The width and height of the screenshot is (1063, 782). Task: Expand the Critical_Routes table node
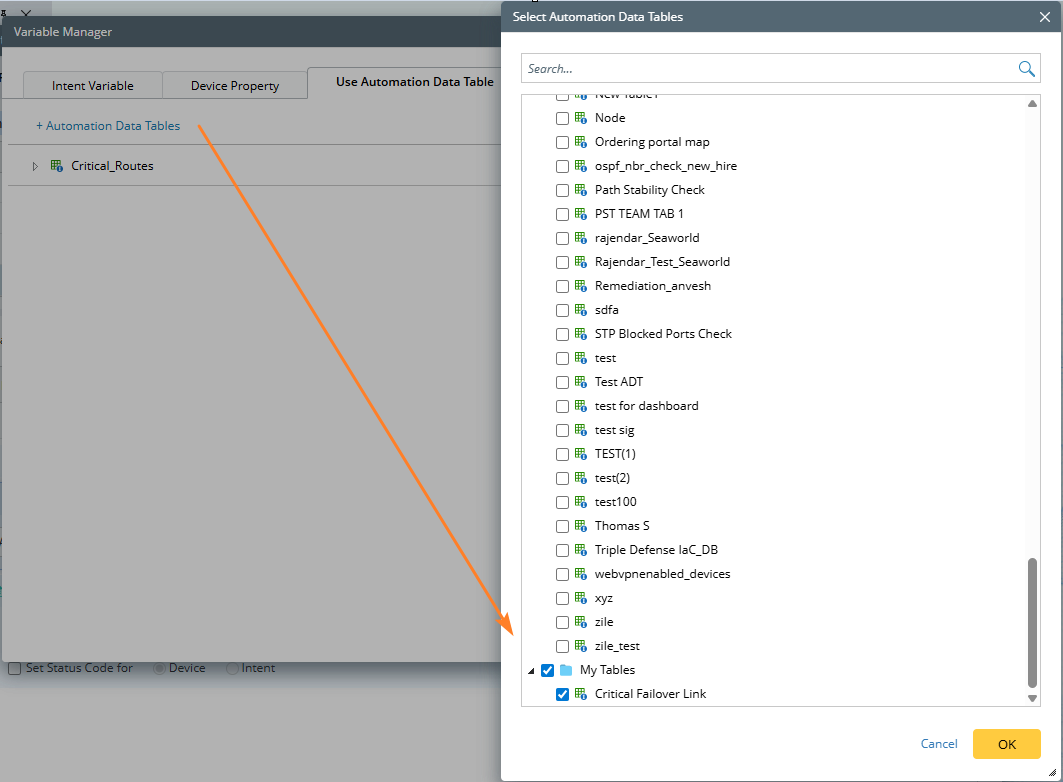click(35, 166)
